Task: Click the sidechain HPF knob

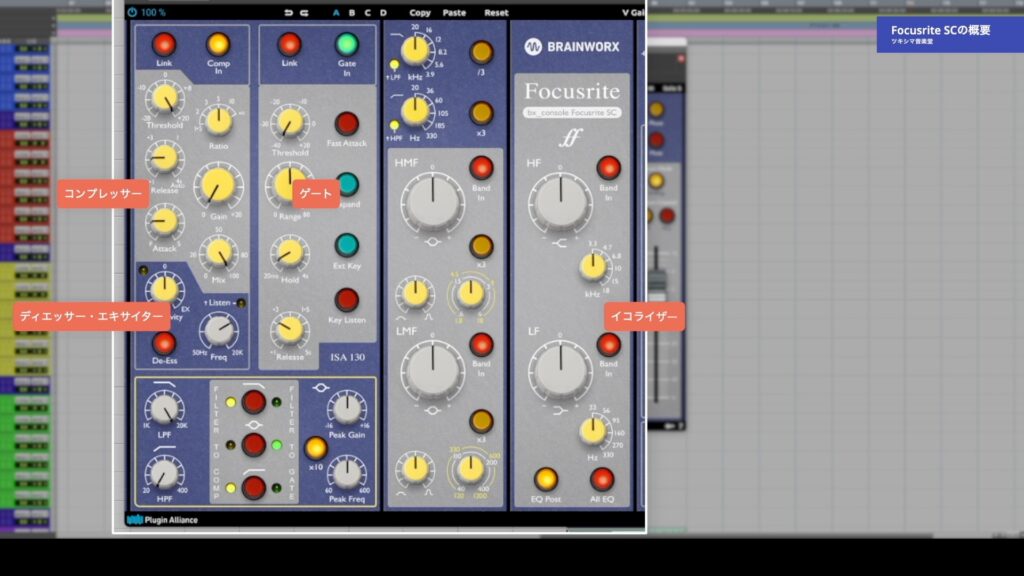Action: (x=165, y=473)
